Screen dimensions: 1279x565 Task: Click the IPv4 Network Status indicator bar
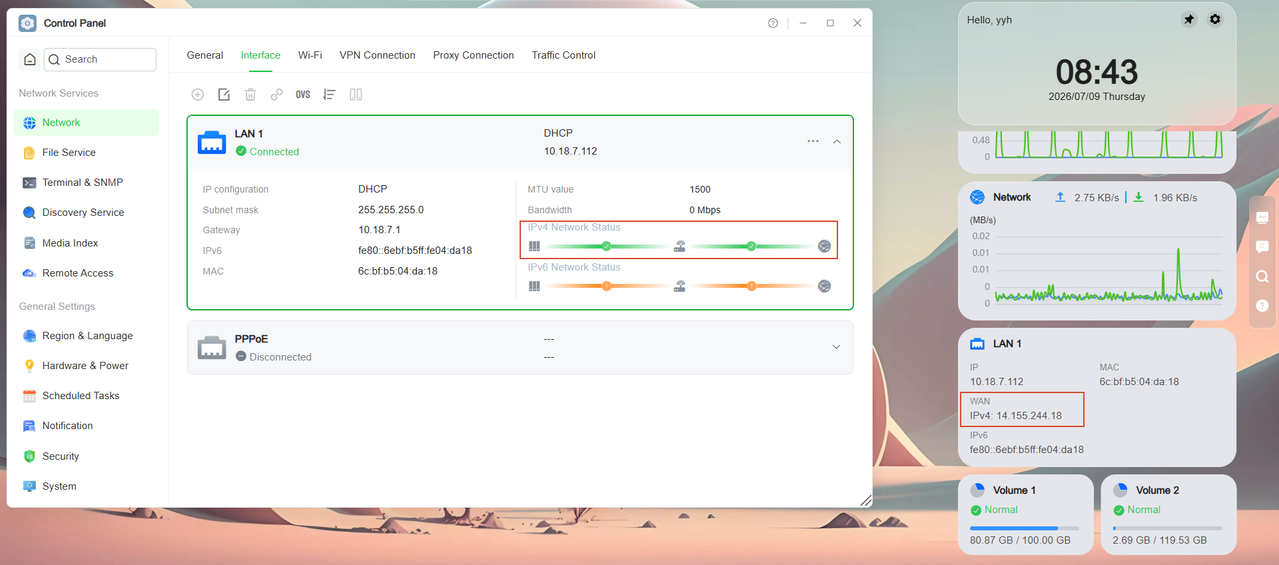(680, 246)
